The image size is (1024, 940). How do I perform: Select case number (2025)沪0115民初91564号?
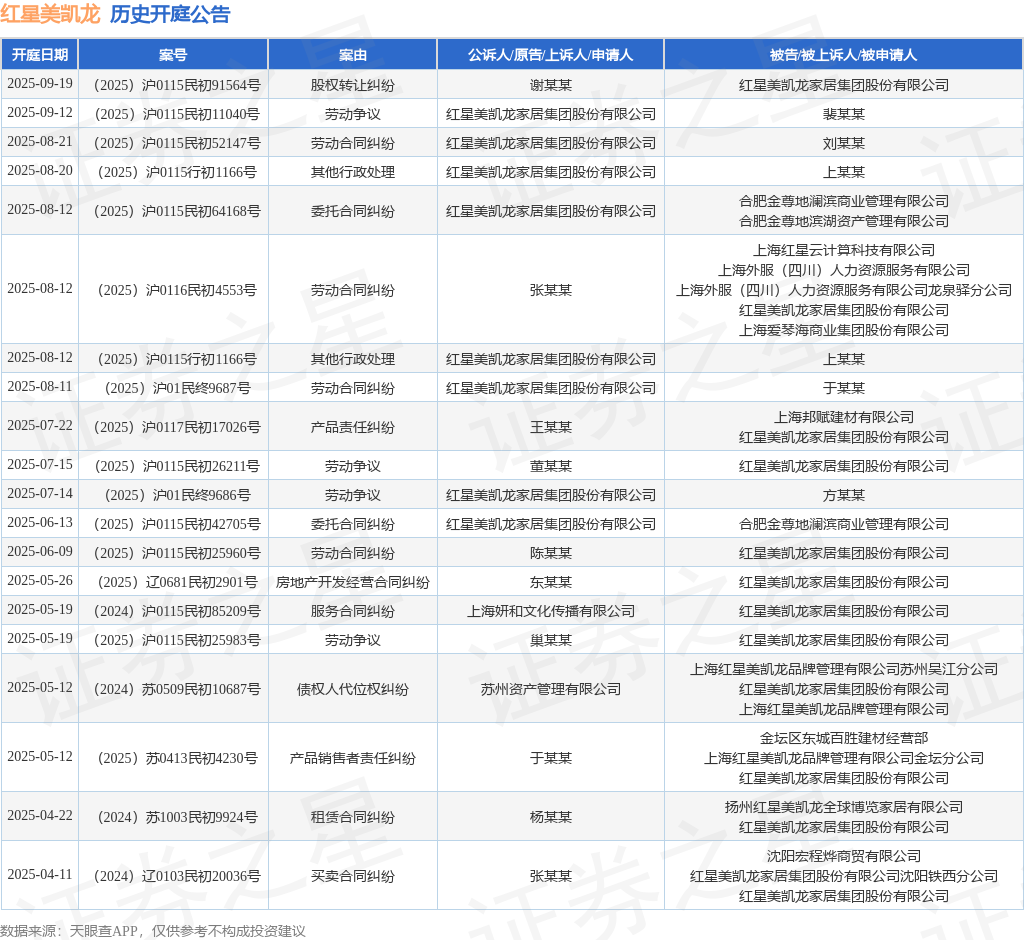(x=173, y=85)
